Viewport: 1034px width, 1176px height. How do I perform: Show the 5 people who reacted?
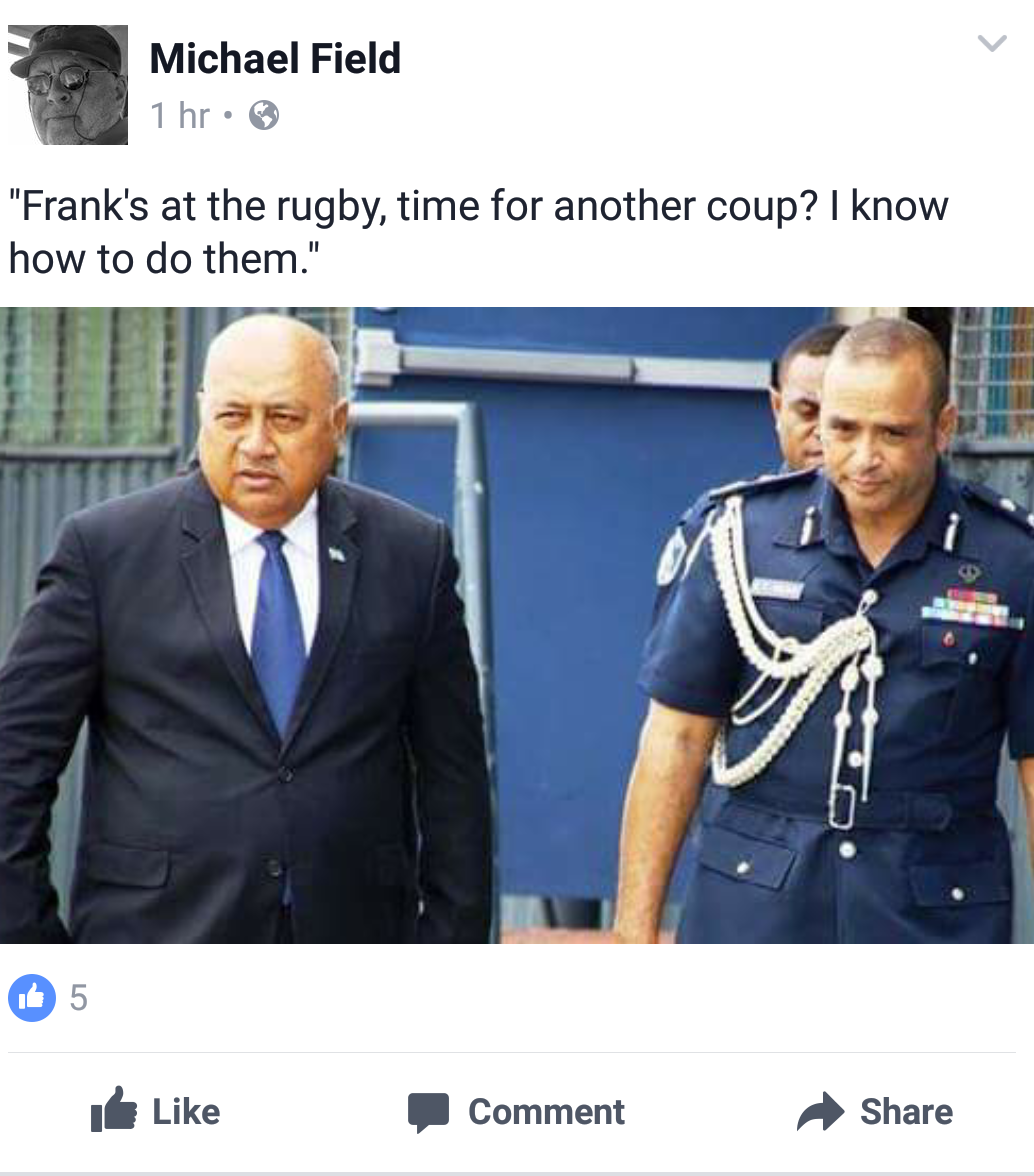point(79,998)
